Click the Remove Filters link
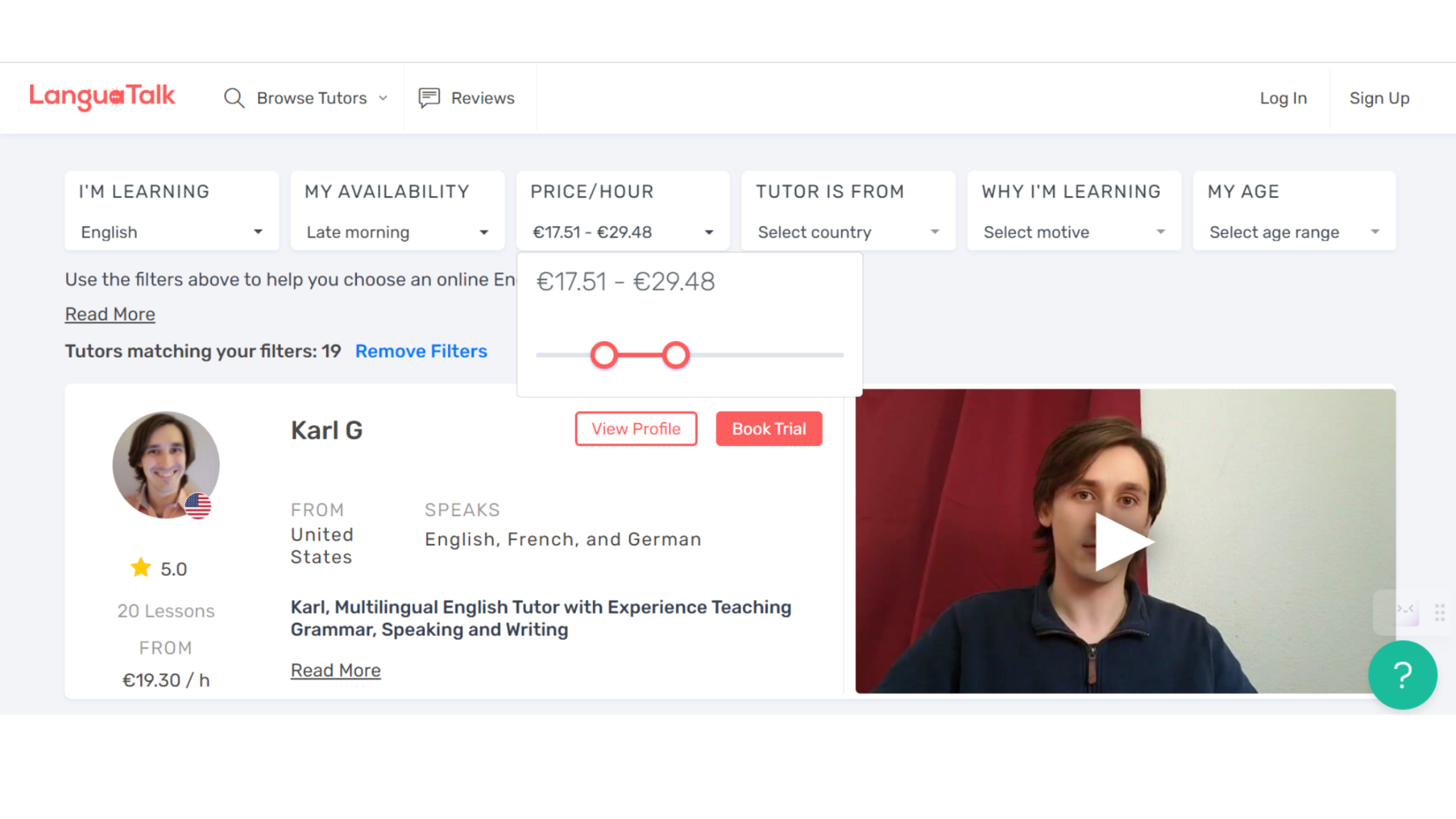 (421, 350)
